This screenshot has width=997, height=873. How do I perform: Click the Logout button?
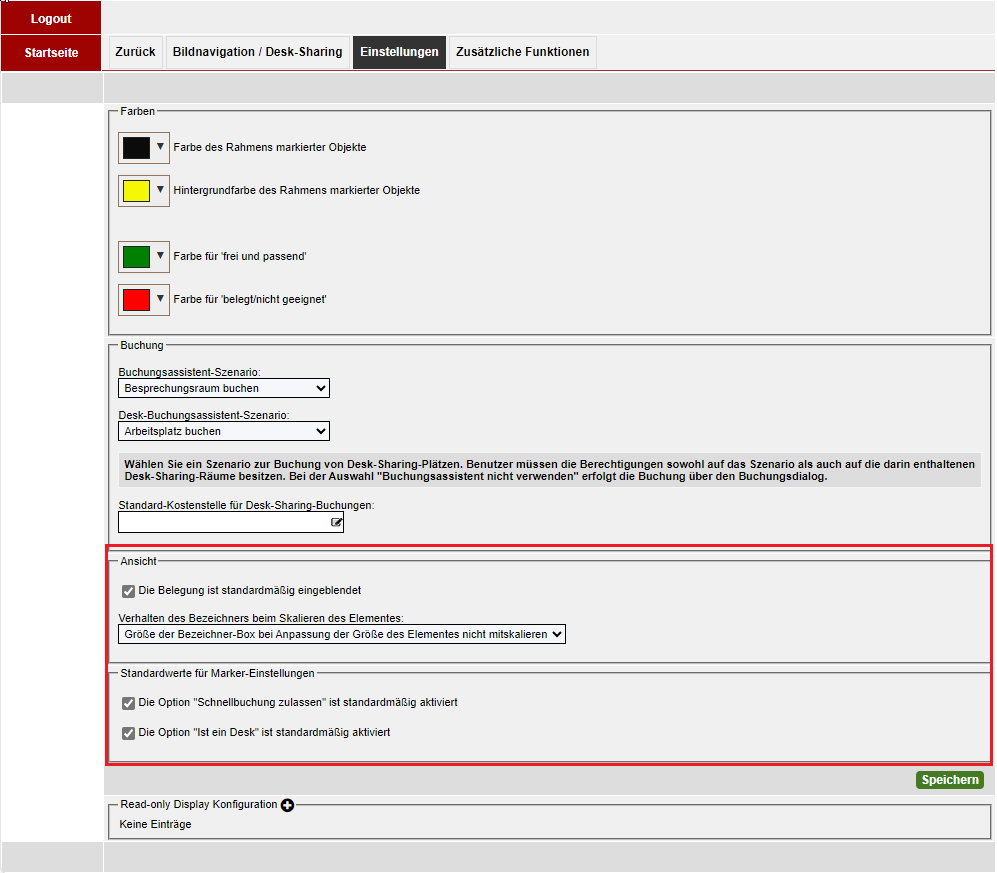51,18
